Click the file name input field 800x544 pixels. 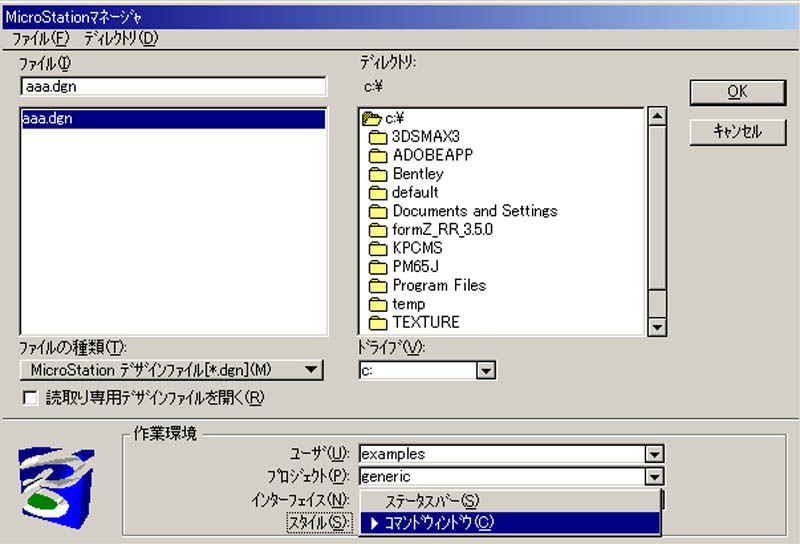coord(173,86)
